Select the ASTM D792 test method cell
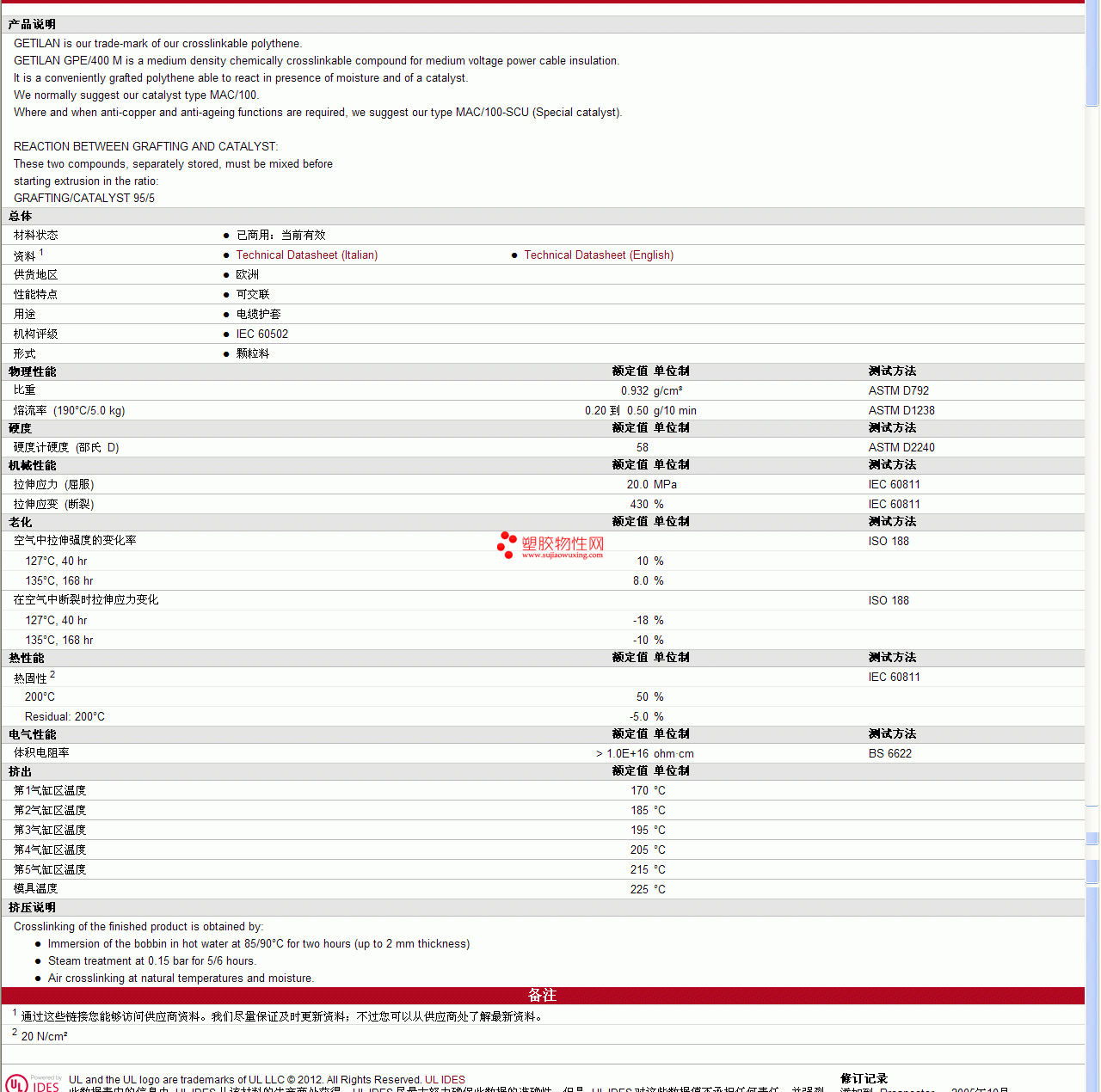Screen dimensions: 1101x1092 (x=898, y=391)
